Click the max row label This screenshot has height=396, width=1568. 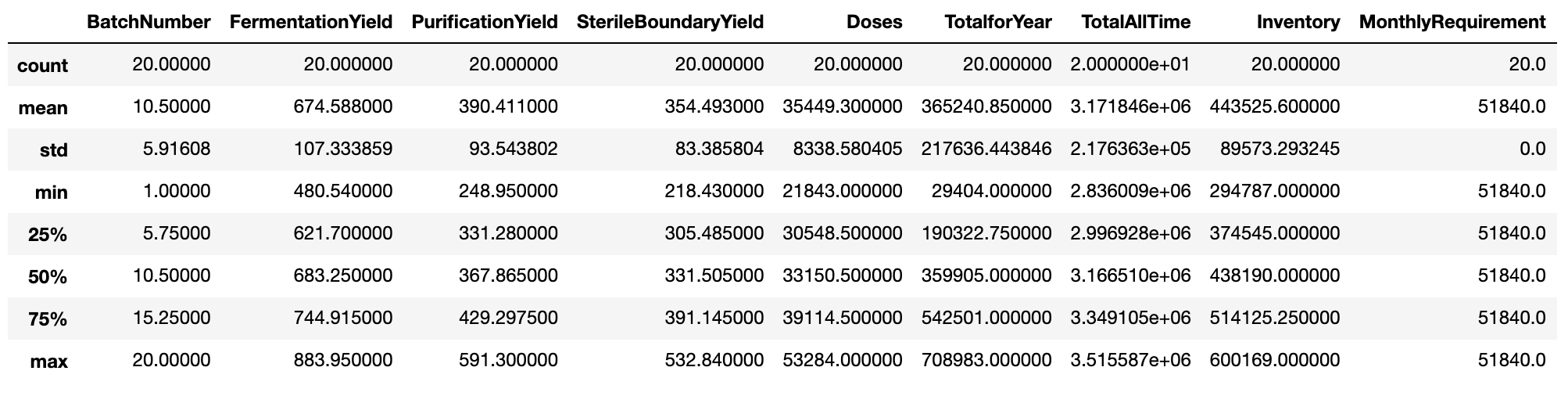(48, 361)
